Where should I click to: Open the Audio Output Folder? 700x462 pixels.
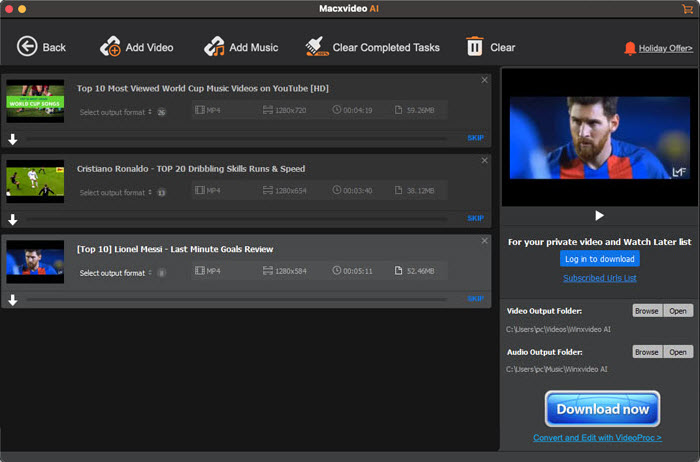[678, 352]
